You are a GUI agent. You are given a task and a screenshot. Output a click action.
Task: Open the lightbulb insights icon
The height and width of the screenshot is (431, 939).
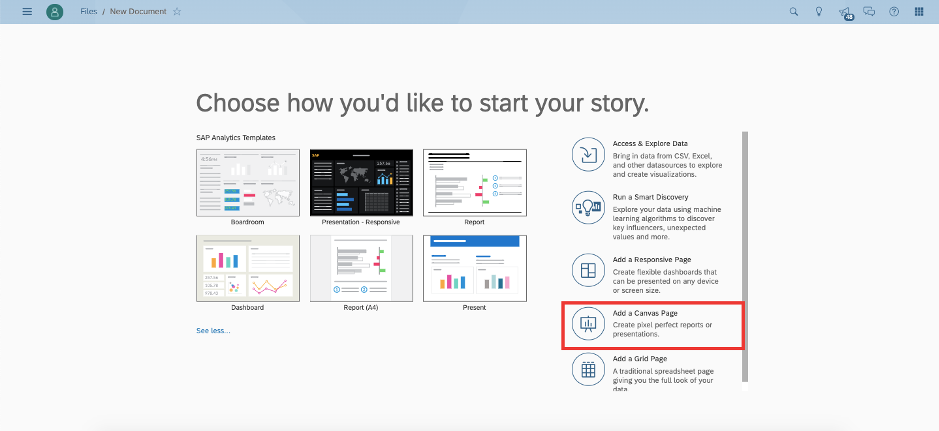[819, 11]
